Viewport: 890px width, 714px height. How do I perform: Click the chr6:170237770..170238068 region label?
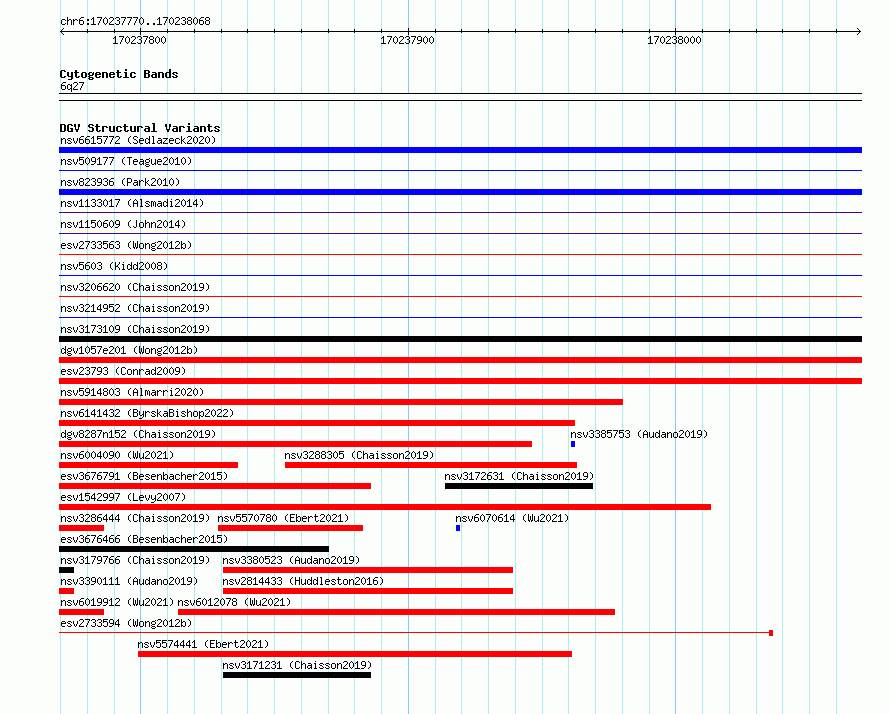[135, 21]
